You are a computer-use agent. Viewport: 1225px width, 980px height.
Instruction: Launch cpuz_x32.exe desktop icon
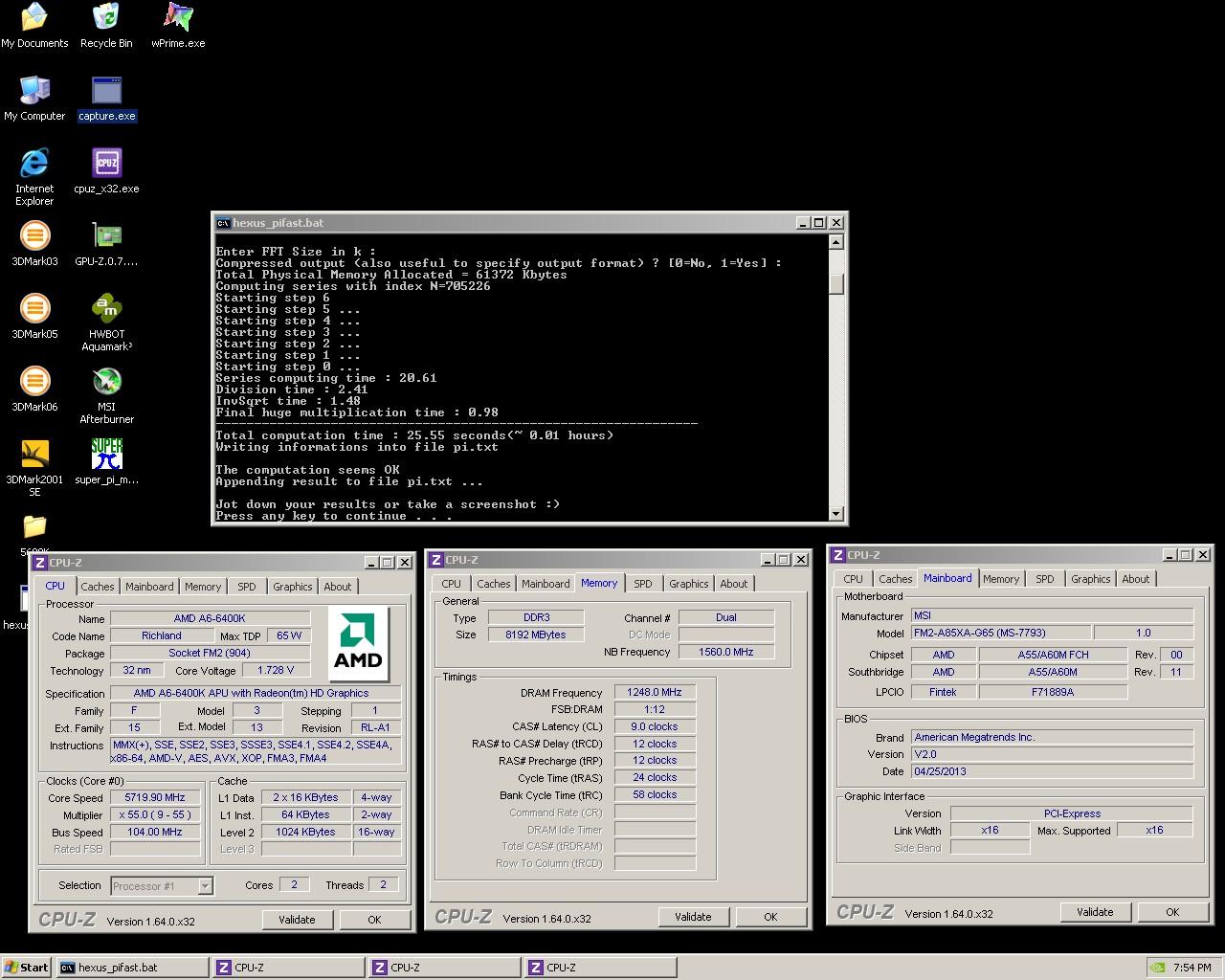point(106,171)
